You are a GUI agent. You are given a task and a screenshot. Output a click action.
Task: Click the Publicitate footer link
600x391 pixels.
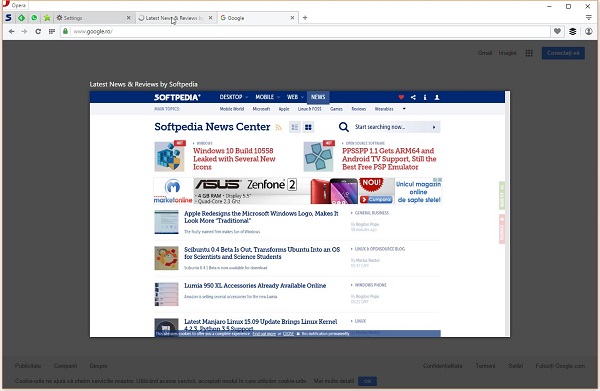tap(28, 366)
